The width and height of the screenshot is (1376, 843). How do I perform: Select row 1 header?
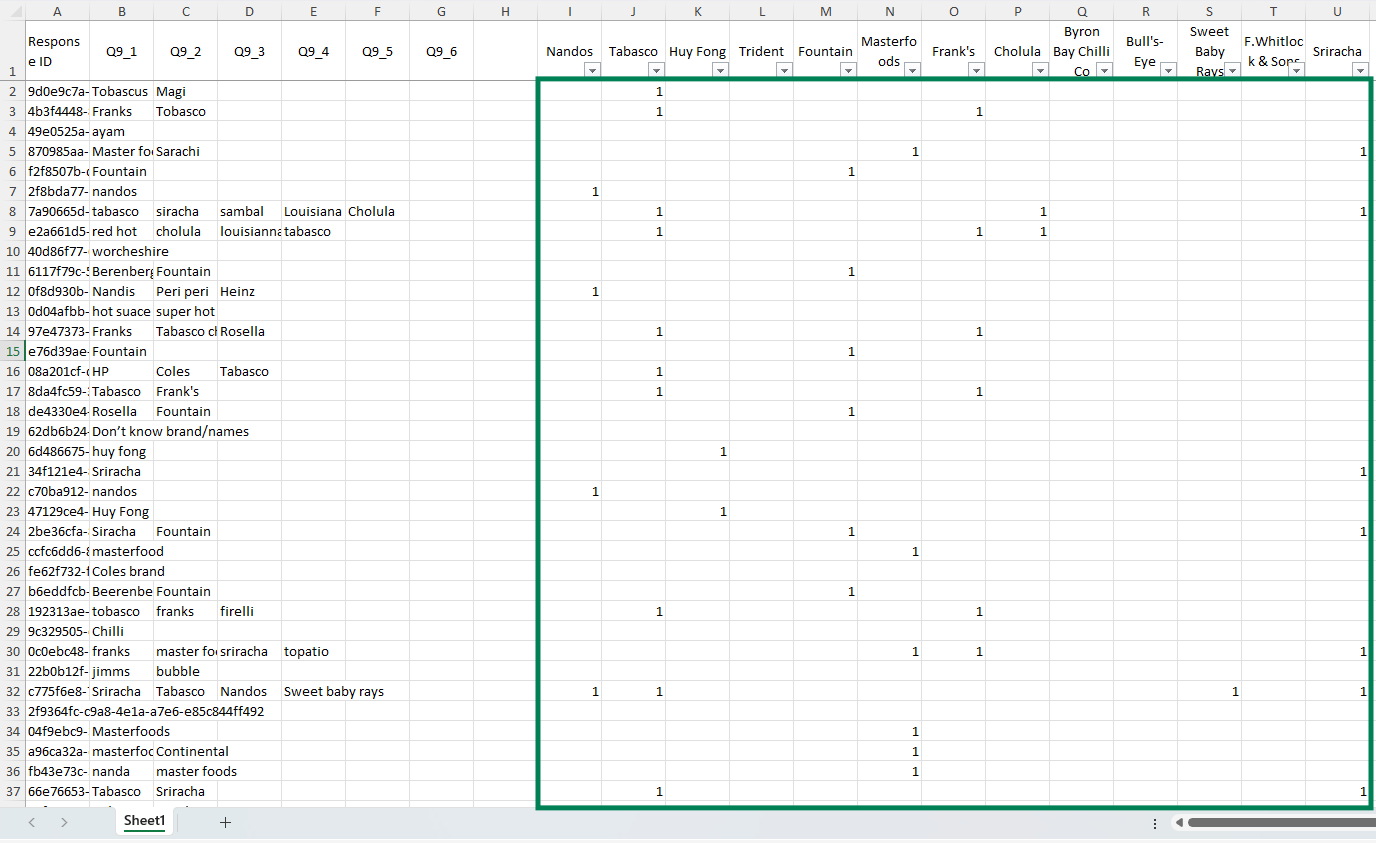(x=12, y=51)
